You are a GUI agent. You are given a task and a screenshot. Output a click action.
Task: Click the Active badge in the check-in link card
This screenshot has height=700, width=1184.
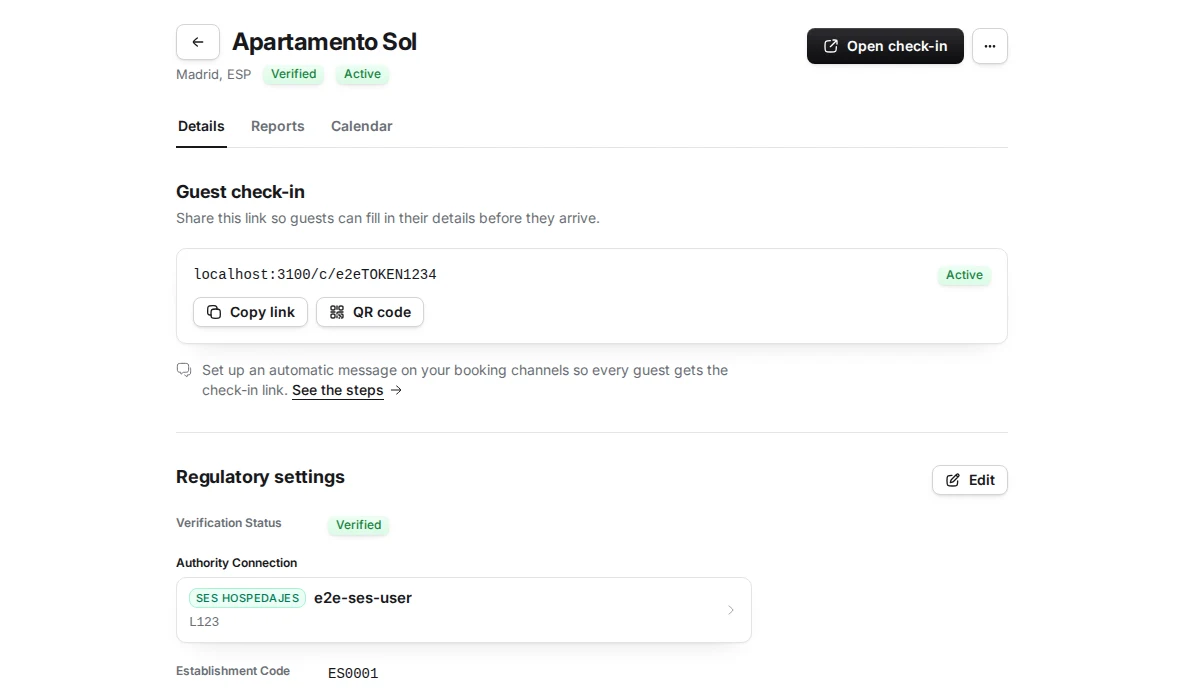coord(964,275)
